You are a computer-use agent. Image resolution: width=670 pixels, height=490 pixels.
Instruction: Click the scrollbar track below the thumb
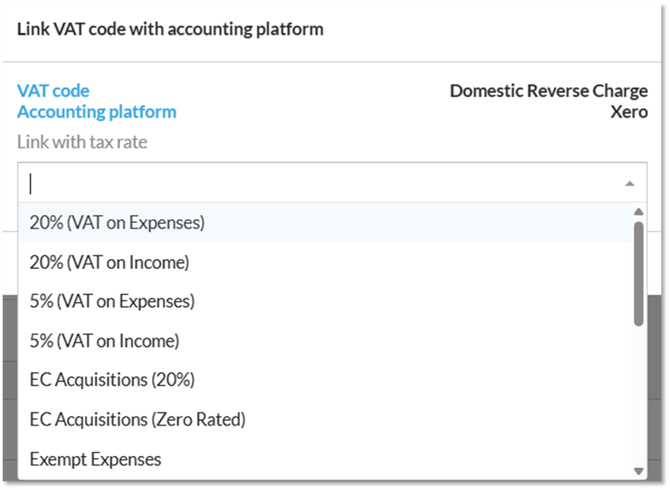[638, 400]
